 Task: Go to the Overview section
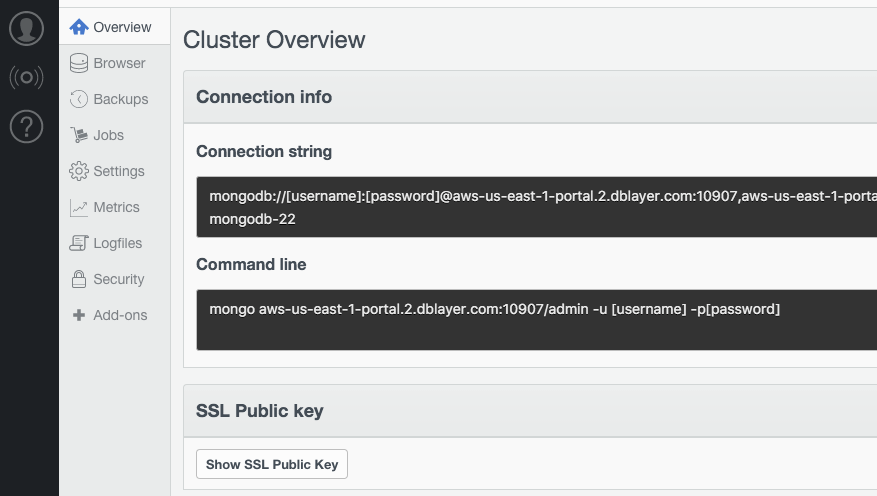click(x=115, y=27)
